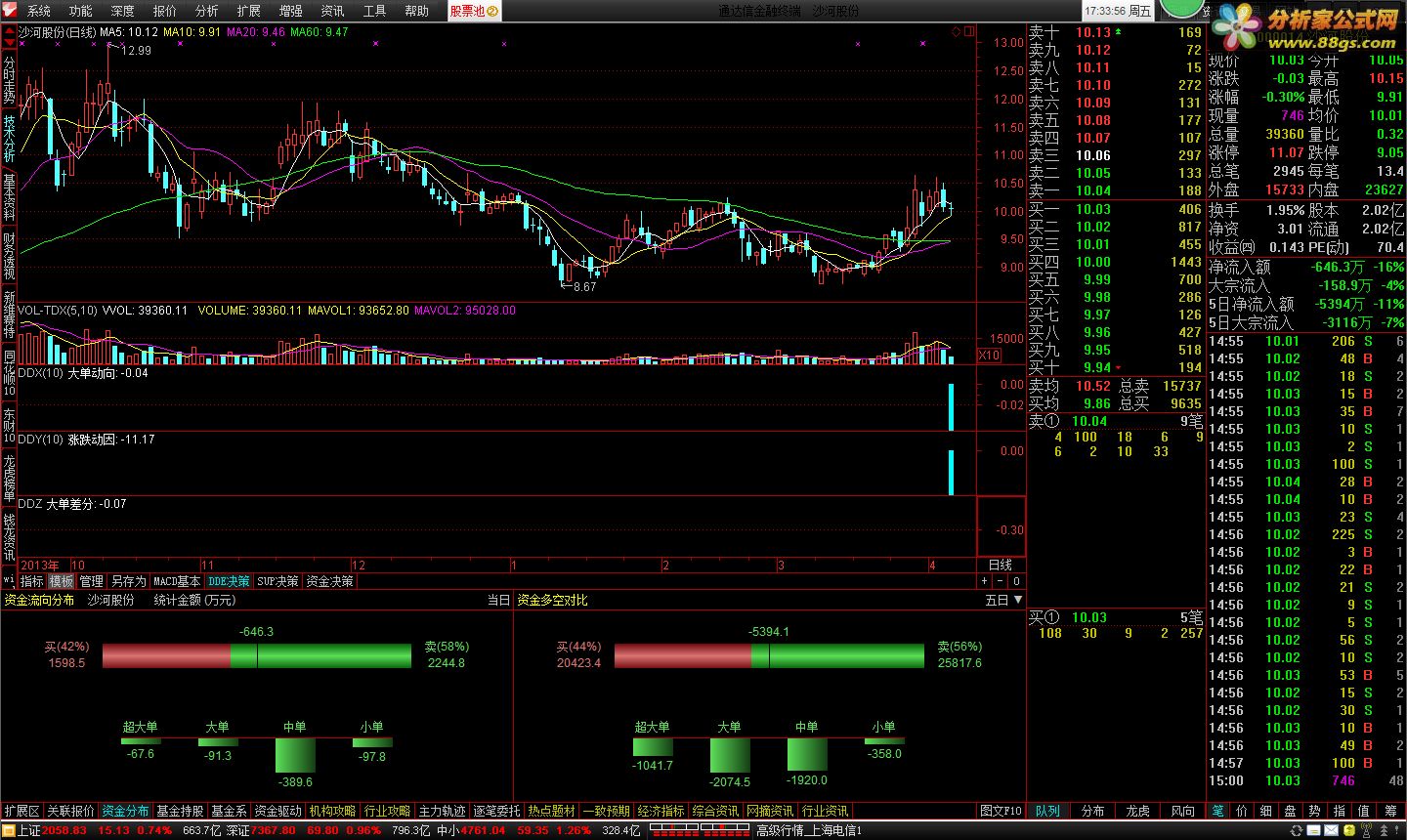The width and height of the screenshot is (1407, 840).
Task: Switch to the MACD基本 template tab
Action: point(177,581)
